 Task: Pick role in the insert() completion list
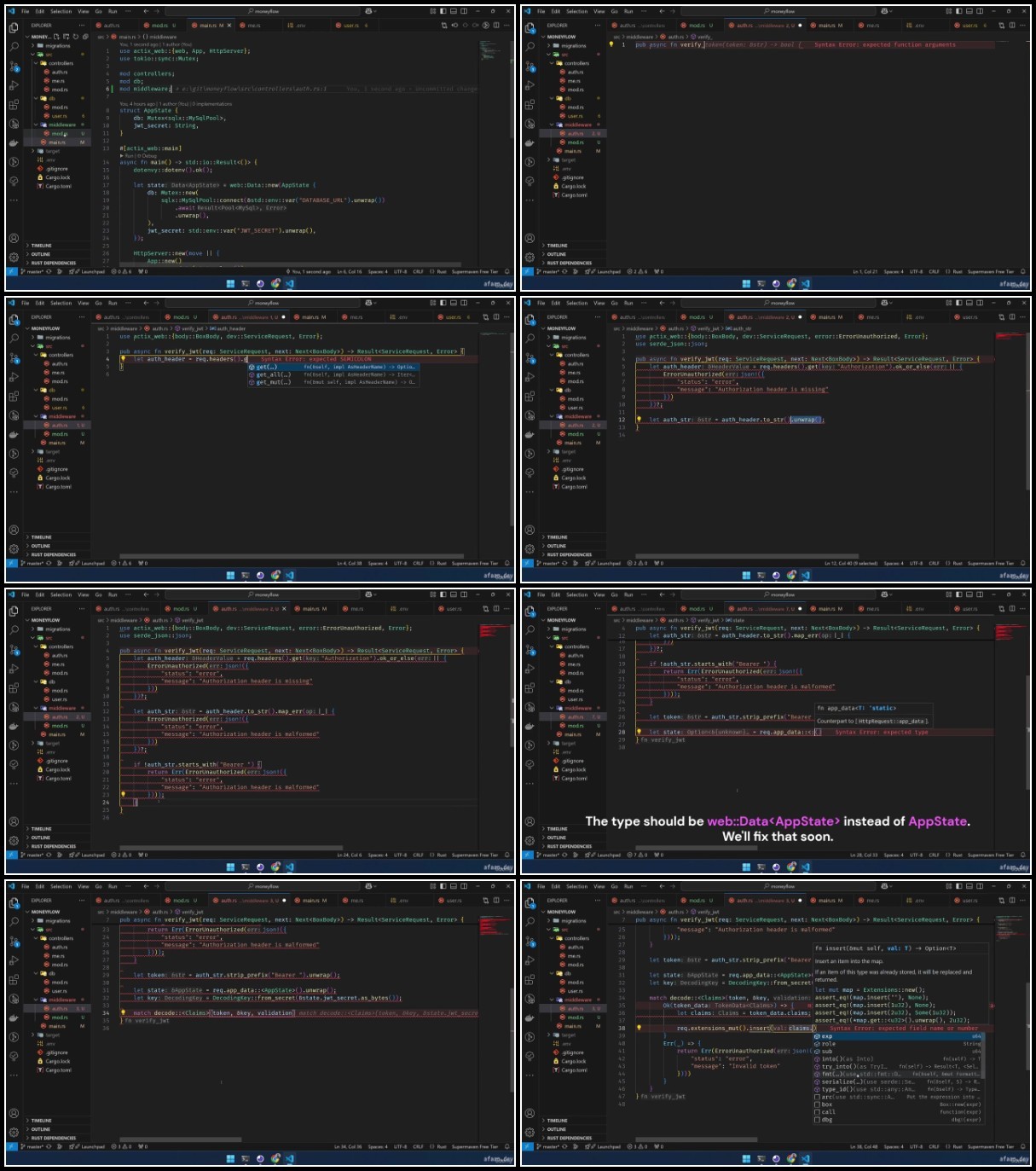click(898, 1044)
